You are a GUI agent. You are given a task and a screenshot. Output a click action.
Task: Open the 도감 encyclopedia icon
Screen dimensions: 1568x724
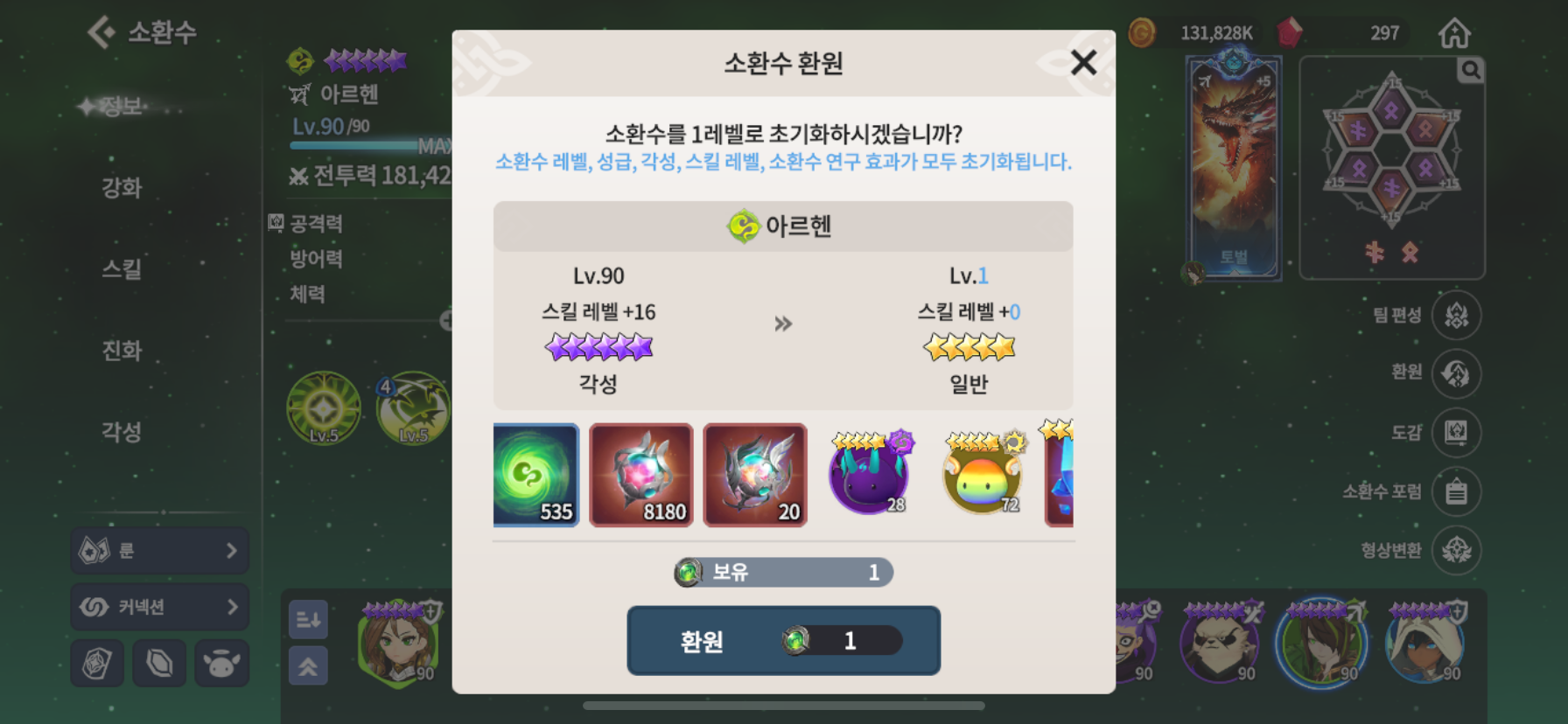[1456, 432]
